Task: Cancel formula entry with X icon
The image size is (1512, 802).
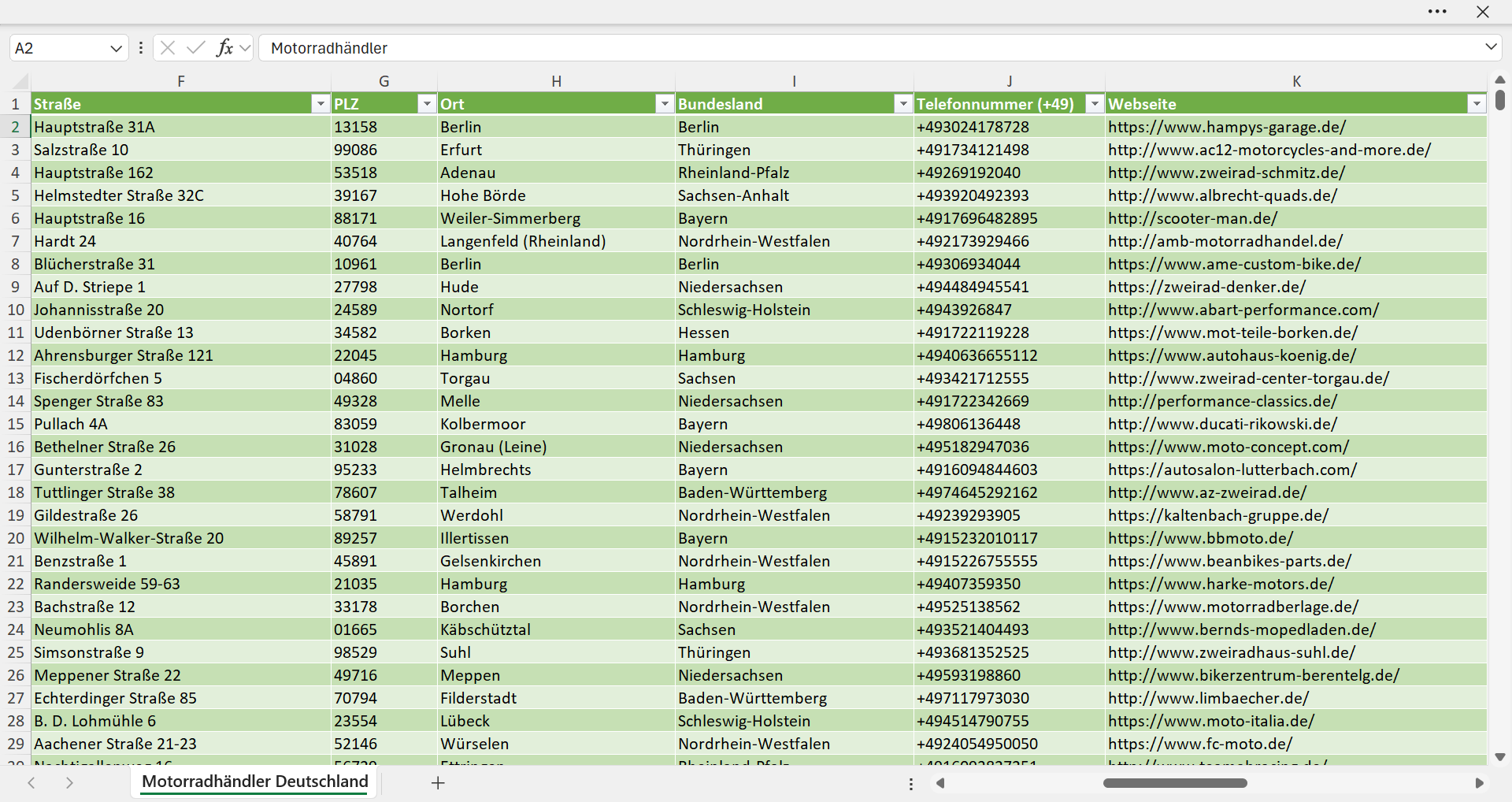Action: [168, 48]
